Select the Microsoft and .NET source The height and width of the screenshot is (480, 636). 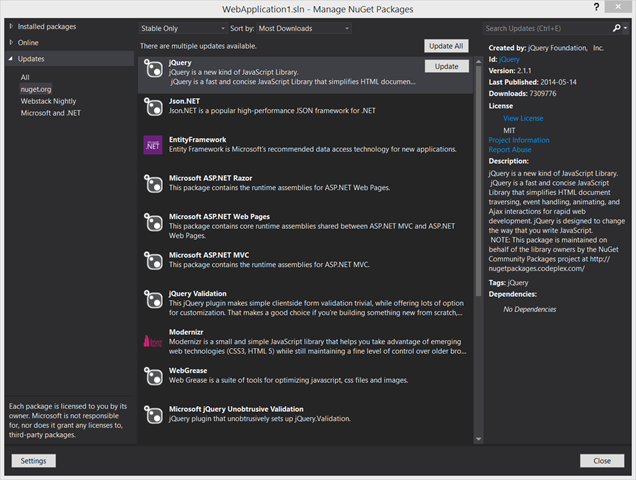(x=50, y=113)
